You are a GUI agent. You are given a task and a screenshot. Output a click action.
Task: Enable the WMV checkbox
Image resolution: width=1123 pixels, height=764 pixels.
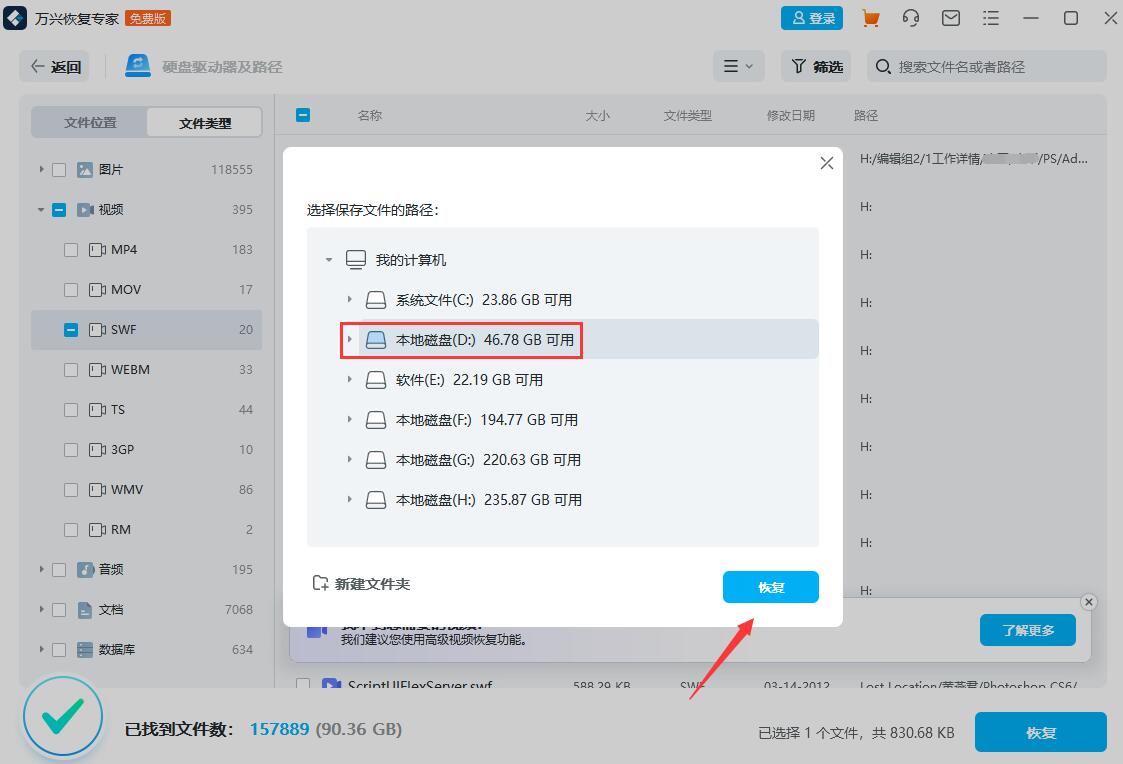pyautogui.click(x=71, y=489)
